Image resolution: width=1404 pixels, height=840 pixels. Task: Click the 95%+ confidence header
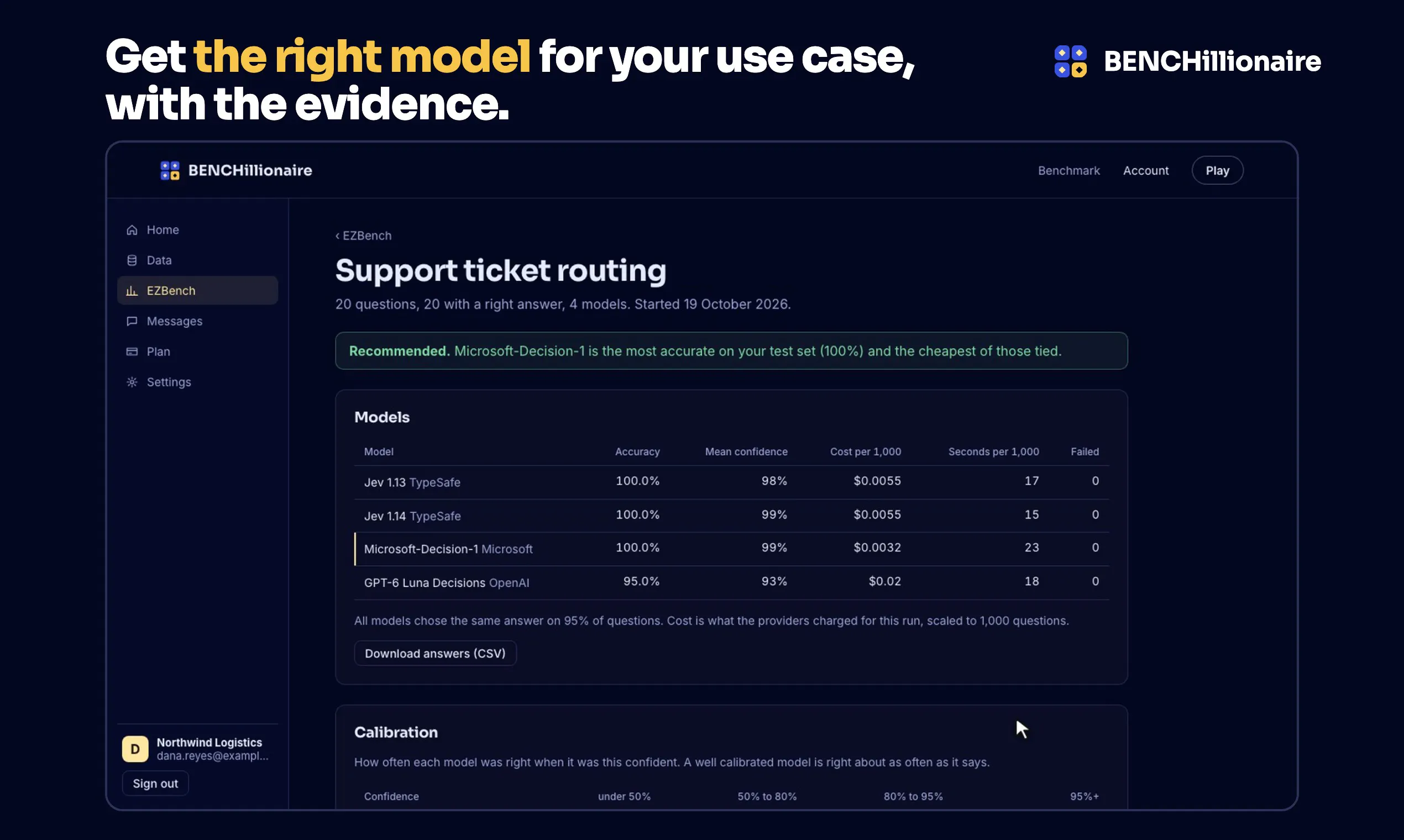1084,796
